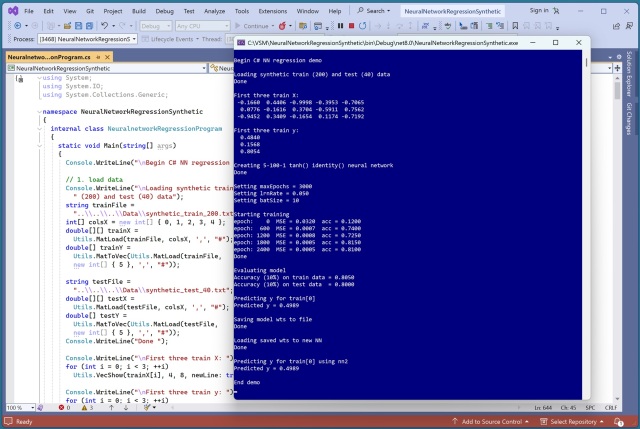Image resolution: width=640 pixels, height=429 pixels.
Task: Open the Process selector dropdown
Action: coord(87,39)
